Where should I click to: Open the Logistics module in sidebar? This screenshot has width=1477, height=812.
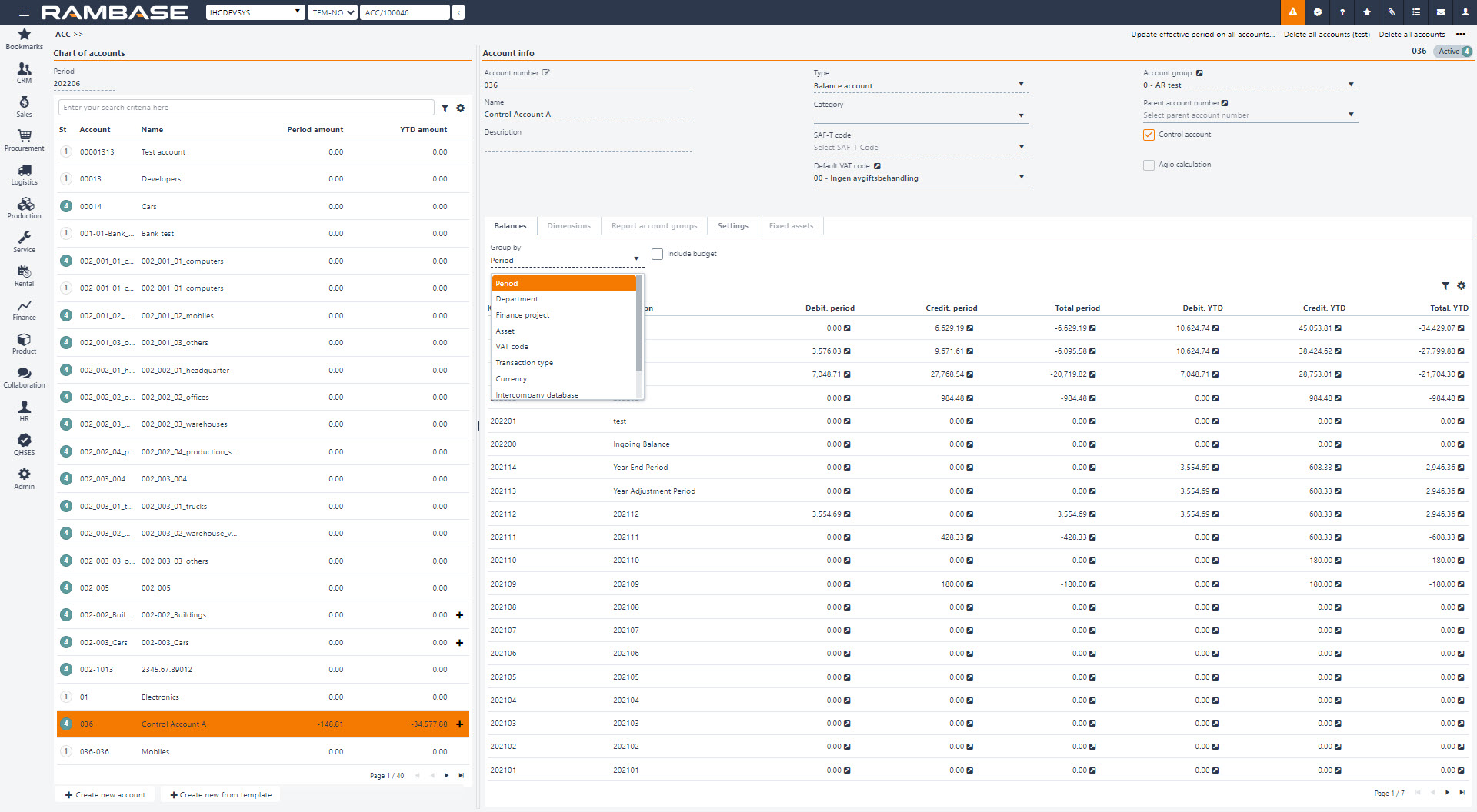(24, 174)
